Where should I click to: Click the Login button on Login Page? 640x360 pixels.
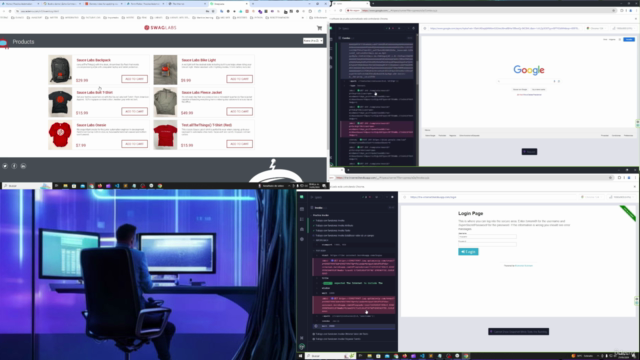pos(468,252)
